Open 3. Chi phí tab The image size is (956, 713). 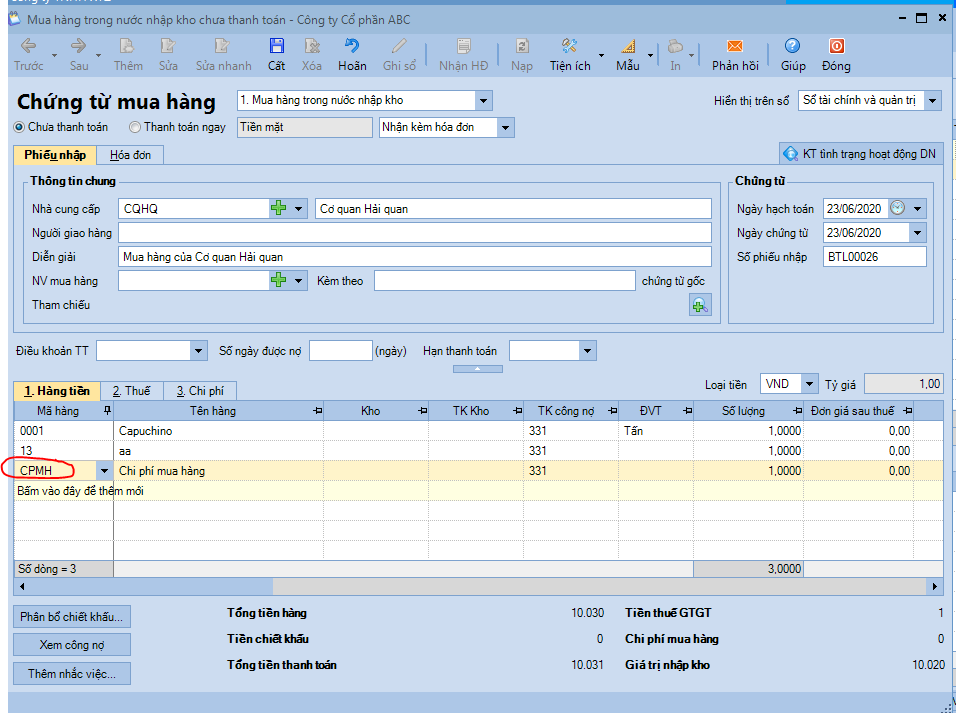[200, 391]
